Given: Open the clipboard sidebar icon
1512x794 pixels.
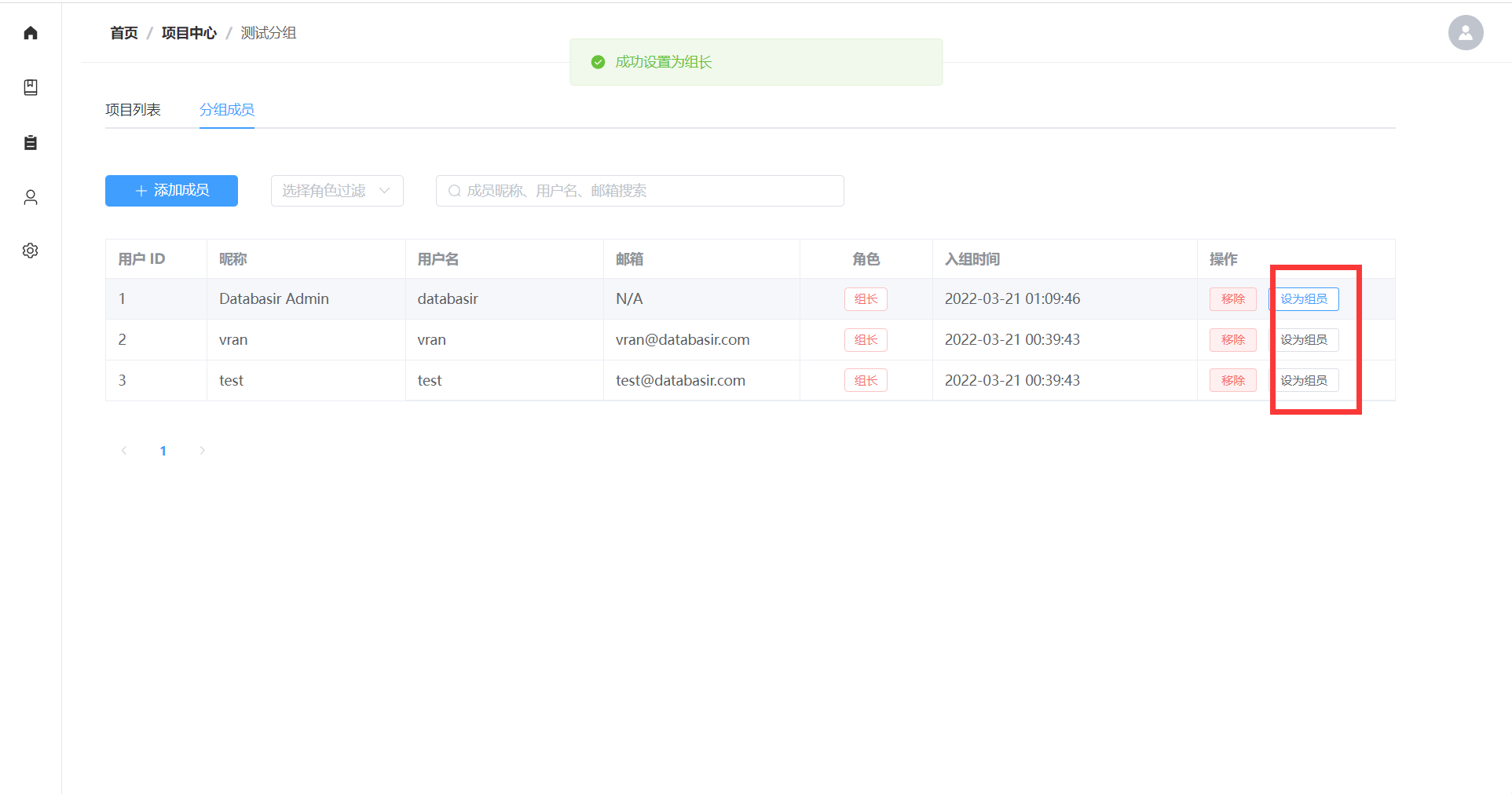Looking at the screenshot, I should click(x=31, y=142).
